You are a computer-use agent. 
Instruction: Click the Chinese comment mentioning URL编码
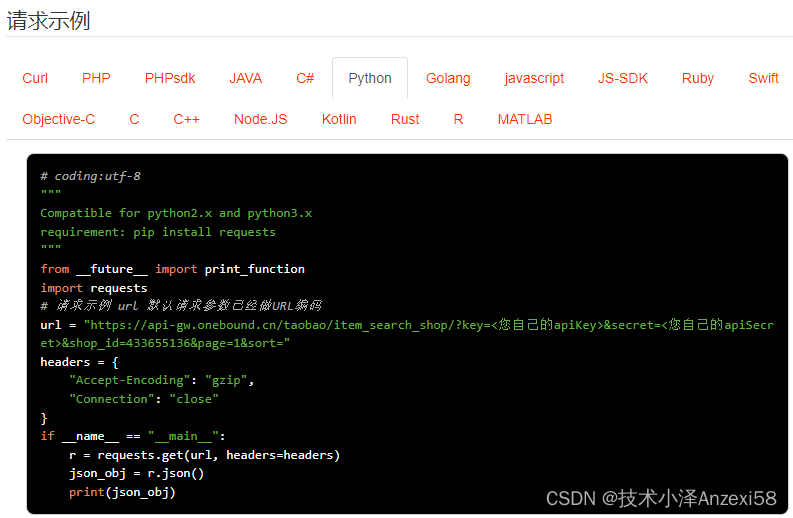pos(181,306)
